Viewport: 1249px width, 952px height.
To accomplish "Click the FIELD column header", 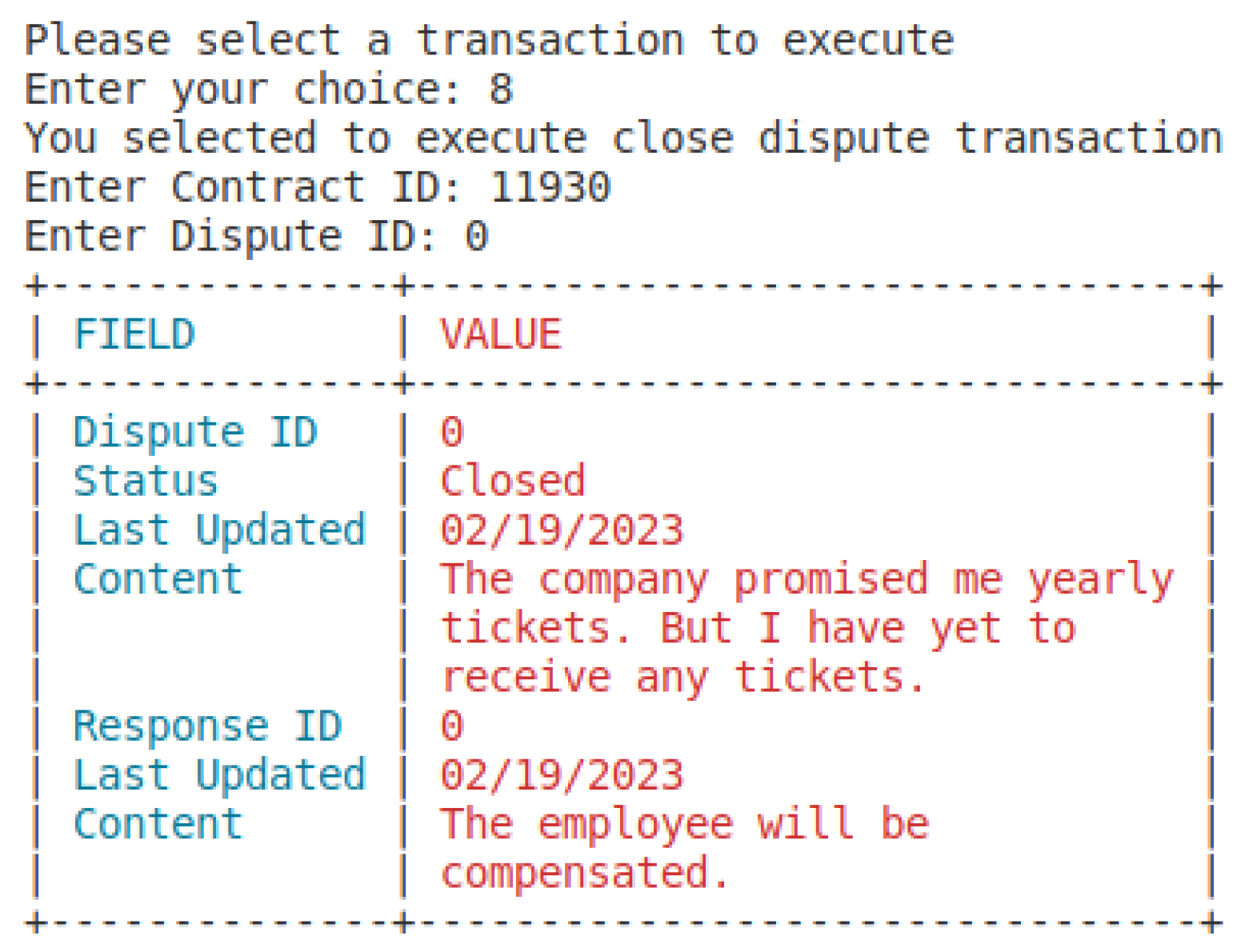I will pos(134,334).
